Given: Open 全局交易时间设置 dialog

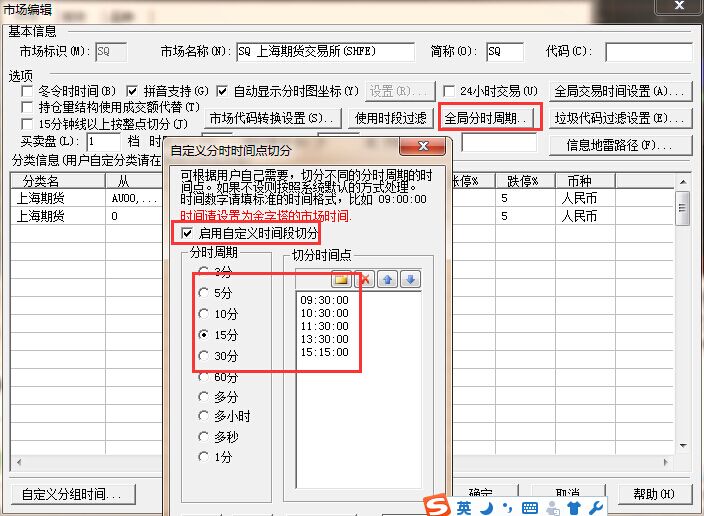Looking at the screenshot, I should tap(622, 91).
